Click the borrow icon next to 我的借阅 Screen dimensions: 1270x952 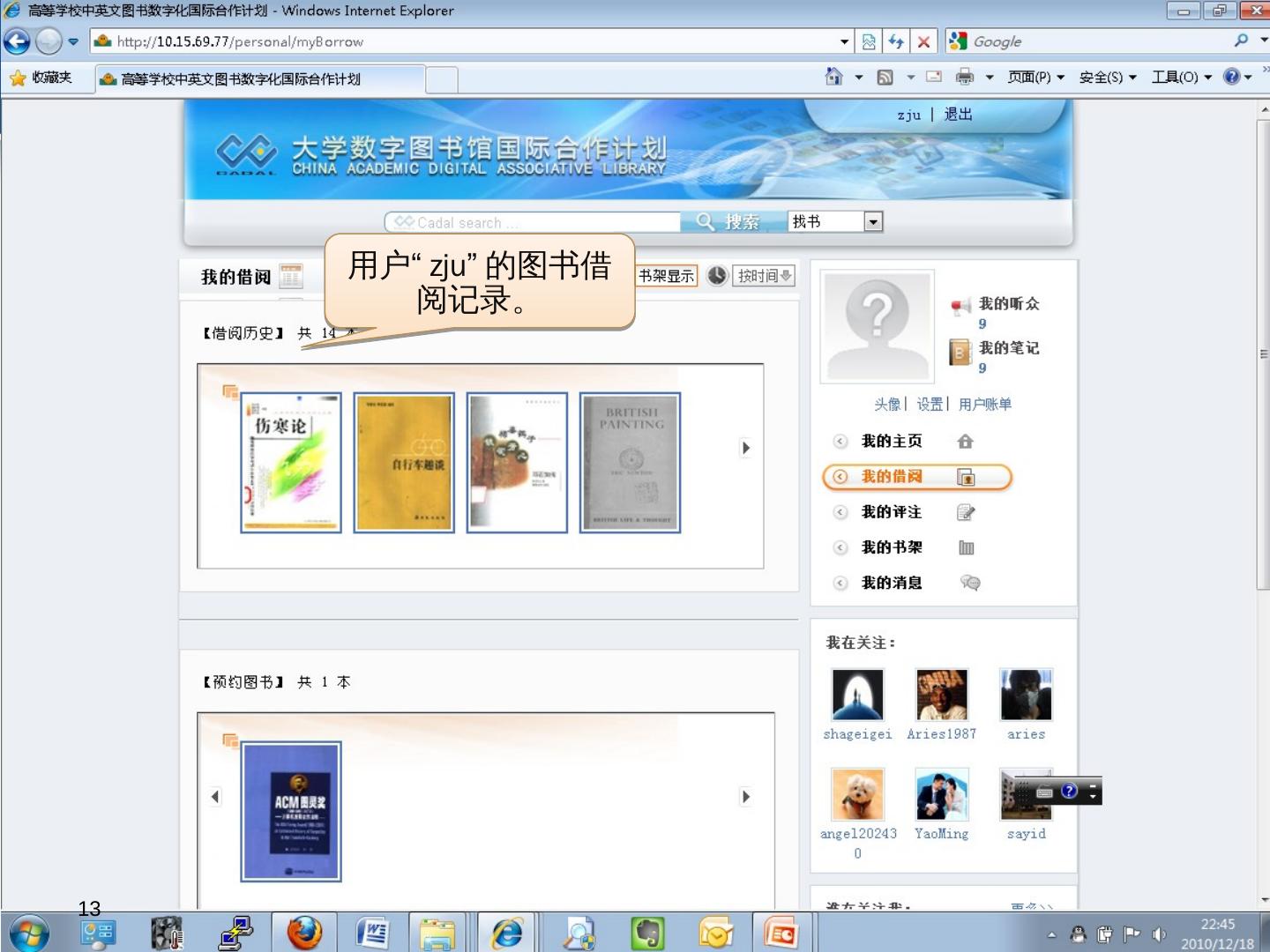(x=967, y=477)
